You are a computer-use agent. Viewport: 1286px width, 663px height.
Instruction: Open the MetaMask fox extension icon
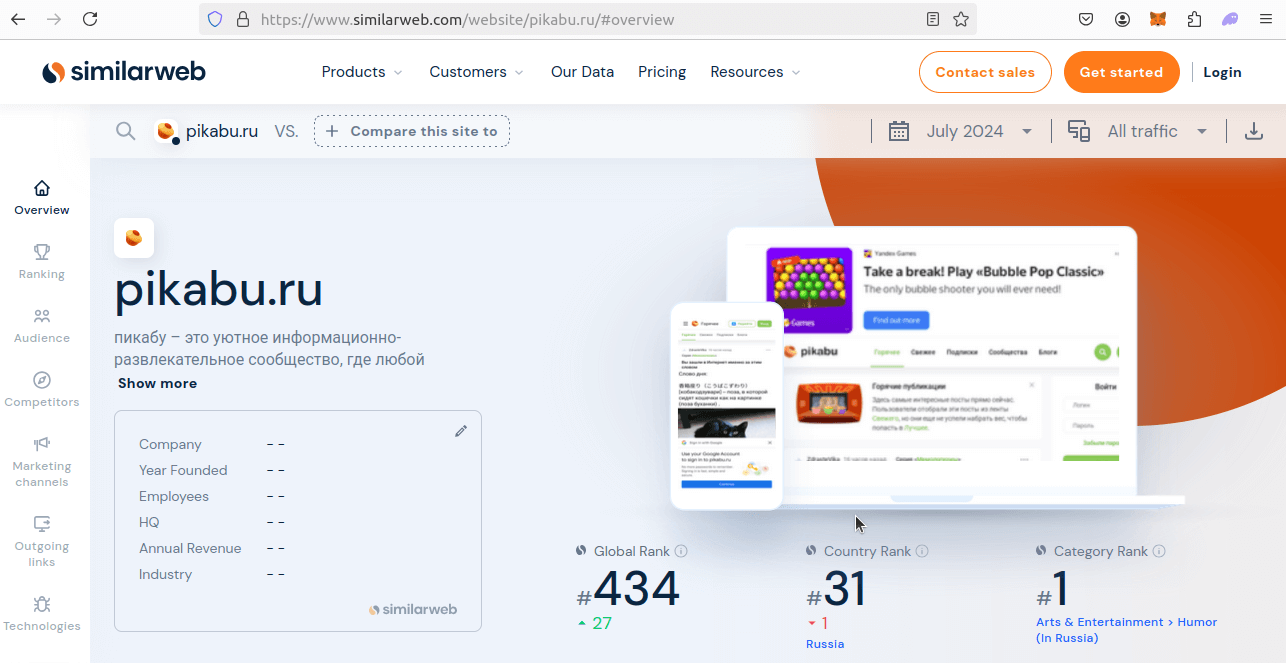(x=1158, y=19)
